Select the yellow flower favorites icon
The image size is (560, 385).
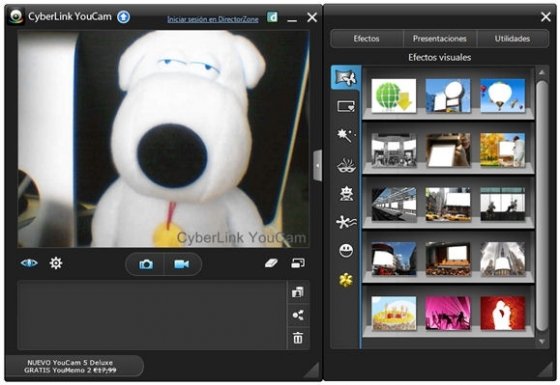(346, 280)
